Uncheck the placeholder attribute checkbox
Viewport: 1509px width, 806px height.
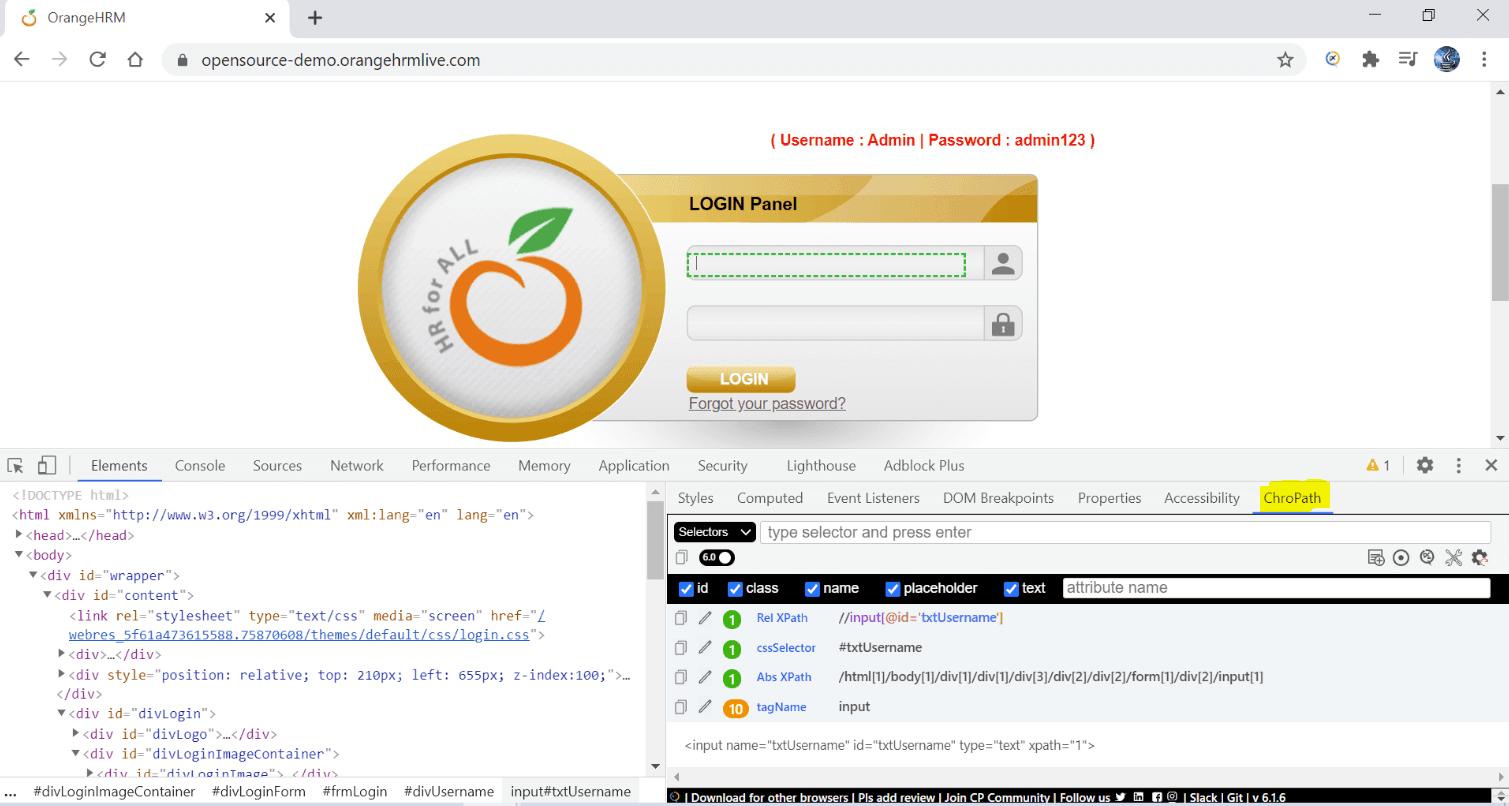(x=892, y=588)
